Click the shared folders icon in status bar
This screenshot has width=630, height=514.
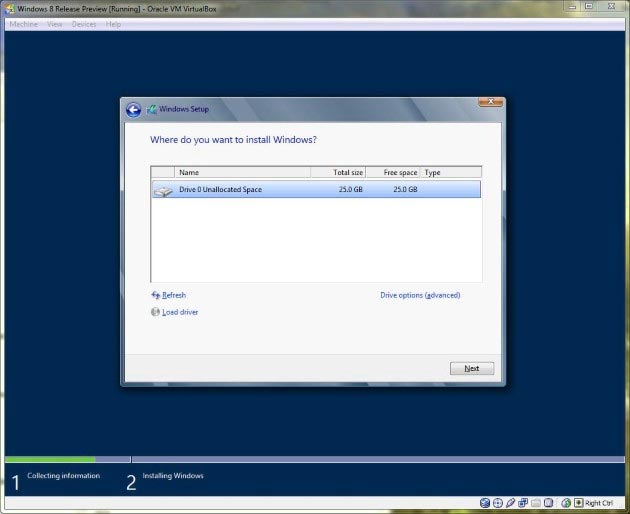tap(535, 503)
